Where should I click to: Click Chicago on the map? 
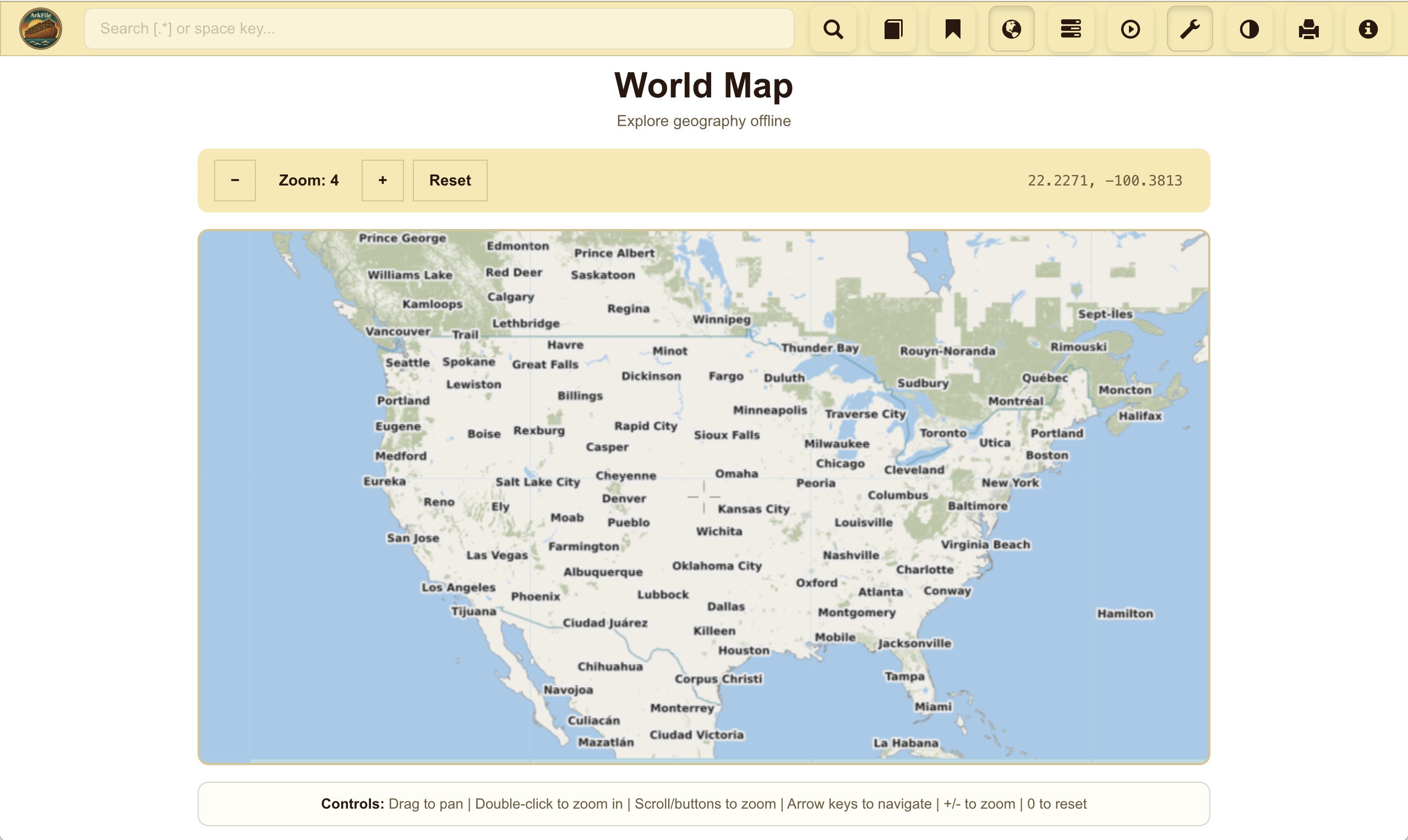[x=840, y=463]
